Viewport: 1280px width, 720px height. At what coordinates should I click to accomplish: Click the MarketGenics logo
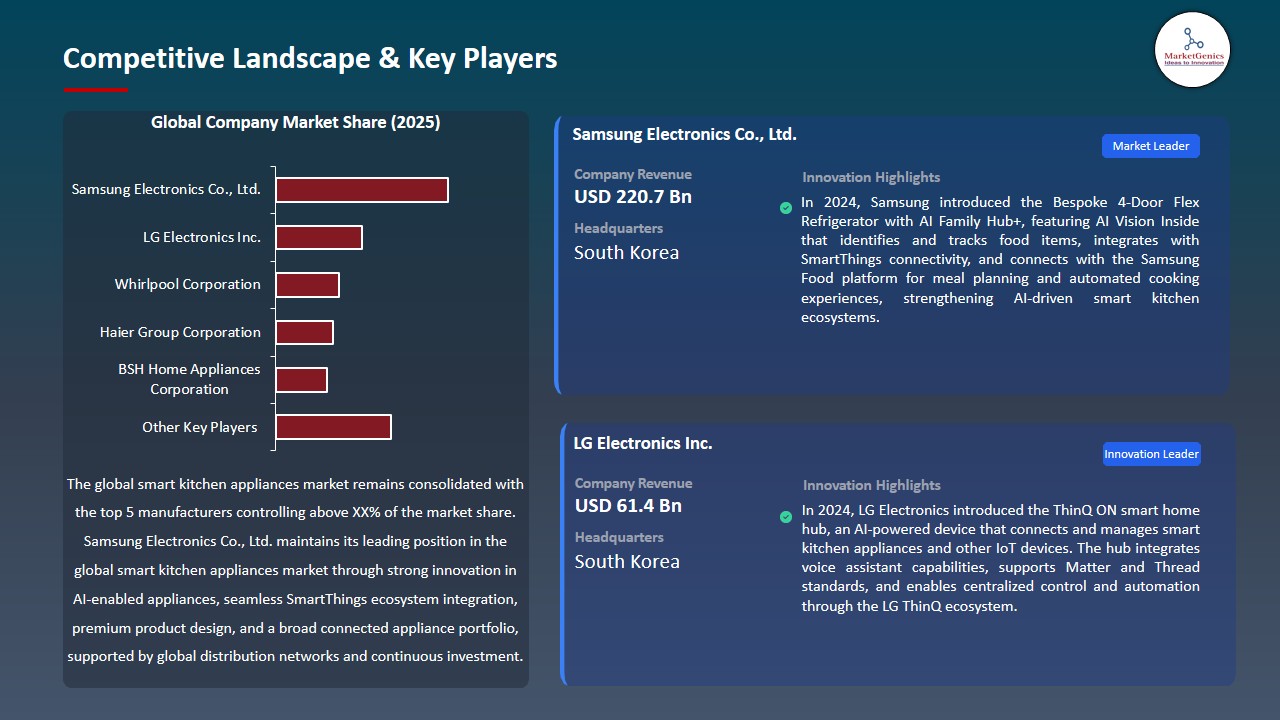pos(1192,49)
